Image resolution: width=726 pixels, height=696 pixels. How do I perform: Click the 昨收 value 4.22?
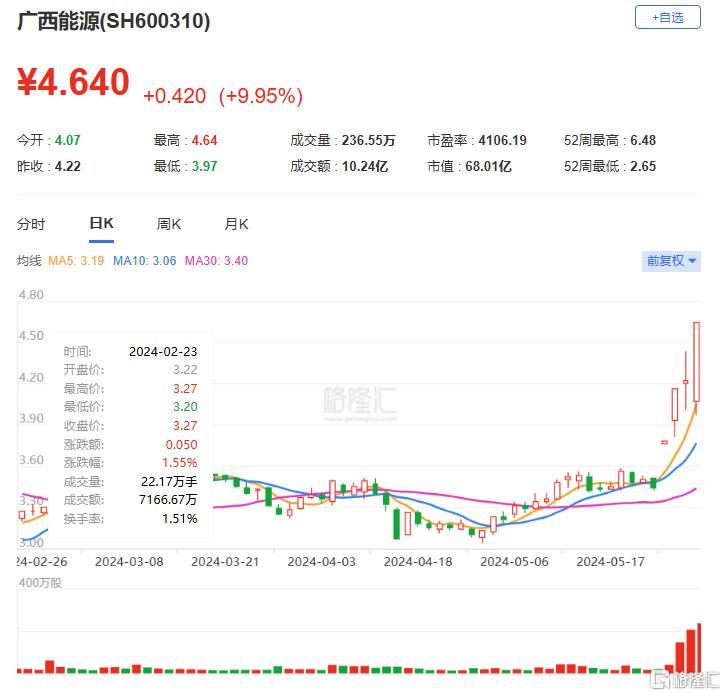[x=68, y=166]
